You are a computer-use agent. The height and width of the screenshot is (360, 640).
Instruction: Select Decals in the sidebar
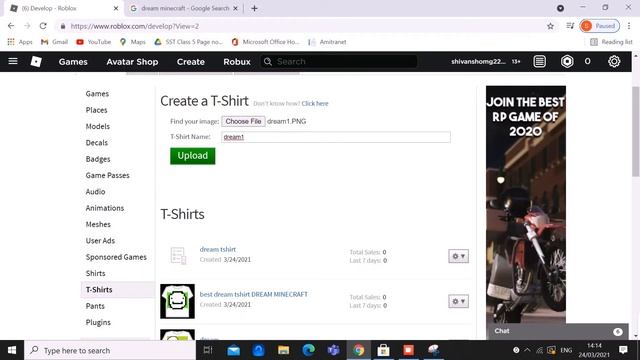(x=97, y=142)
